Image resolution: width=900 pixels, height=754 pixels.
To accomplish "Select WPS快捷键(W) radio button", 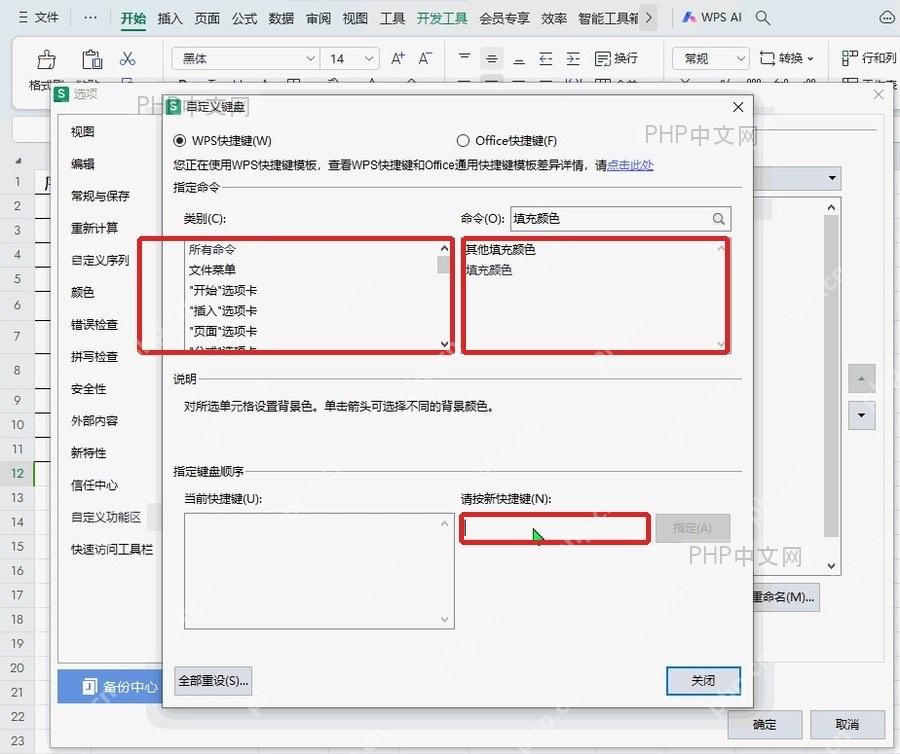I will click(180, 141).
